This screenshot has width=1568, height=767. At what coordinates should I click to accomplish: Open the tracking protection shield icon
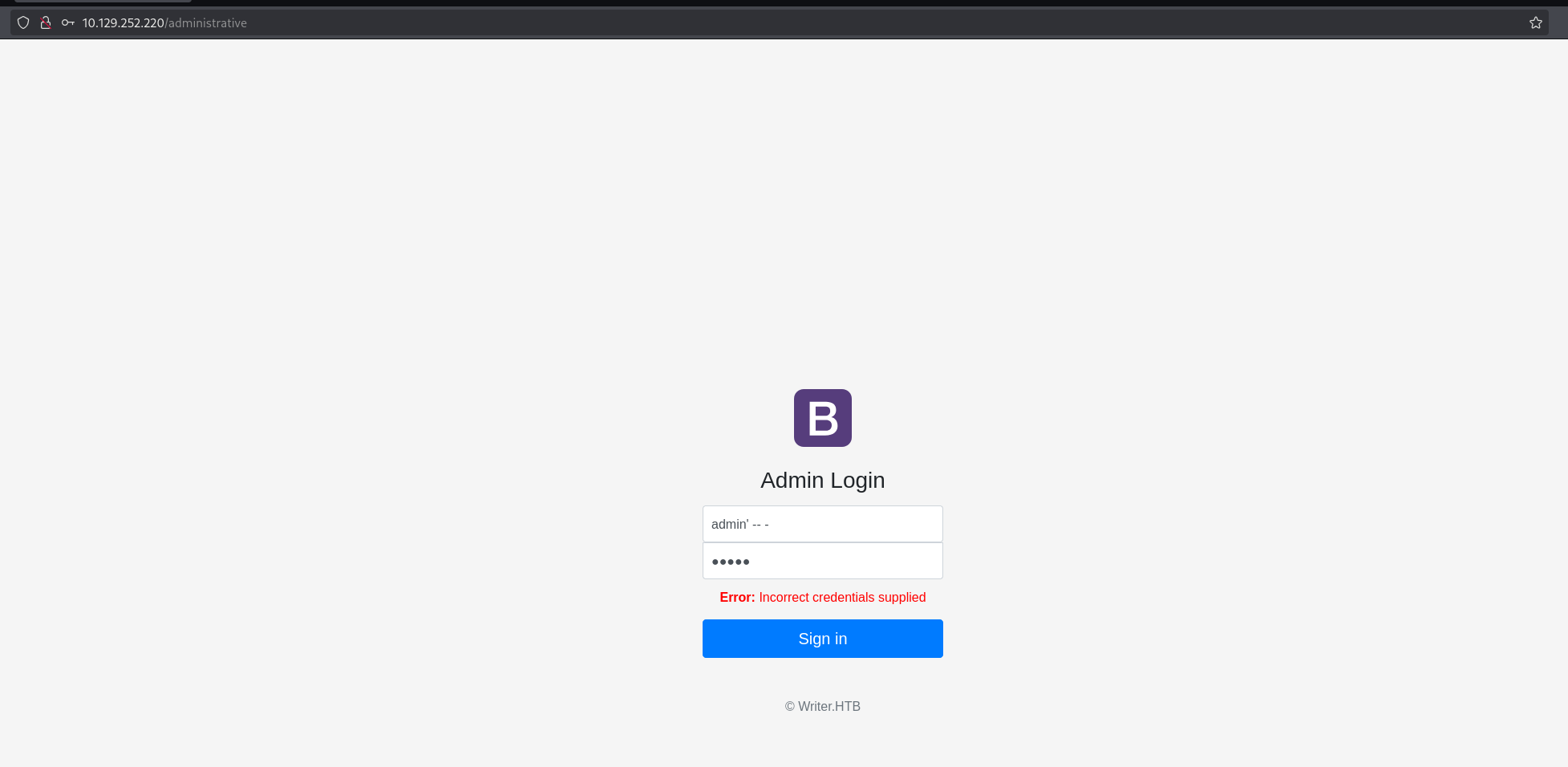coord(23,22)
